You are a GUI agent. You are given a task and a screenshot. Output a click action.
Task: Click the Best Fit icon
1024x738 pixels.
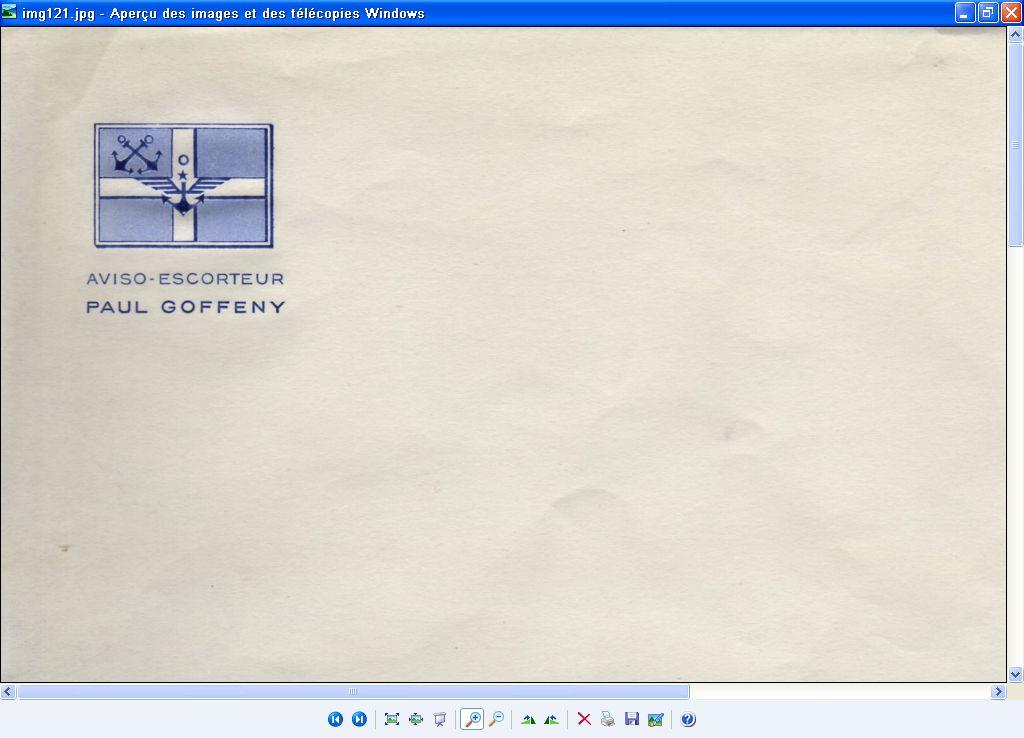point(392,719)
